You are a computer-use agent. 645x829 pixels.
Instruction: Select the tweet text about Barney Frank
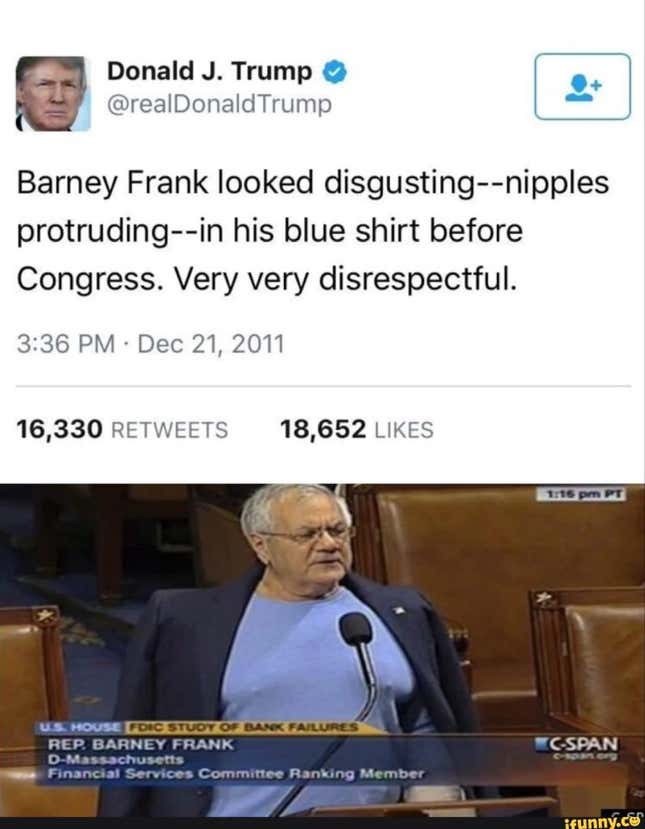[x=313, y=231]
